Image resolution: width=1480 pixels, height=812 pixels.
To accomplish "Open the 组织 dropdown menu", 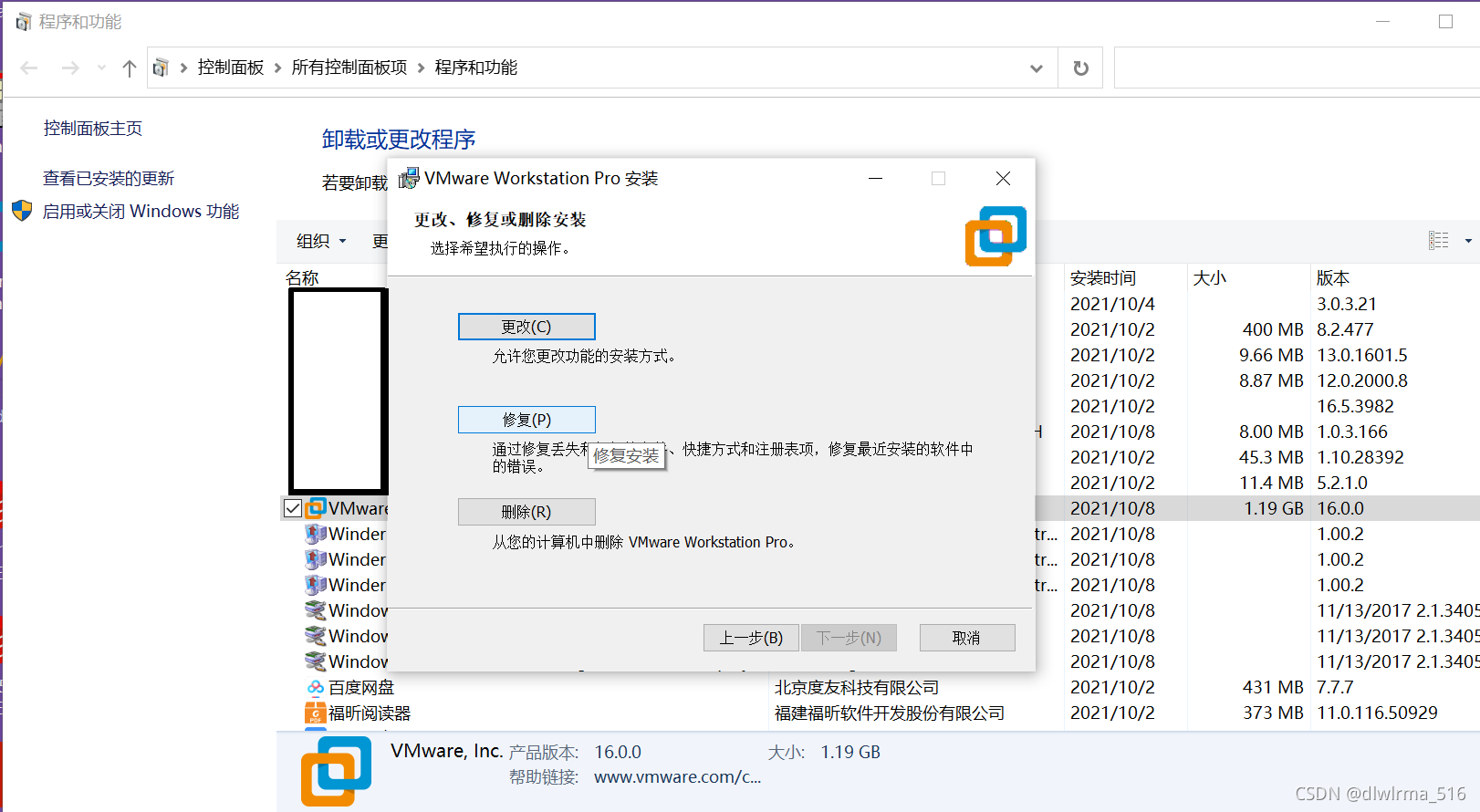I will coord(321,241).
